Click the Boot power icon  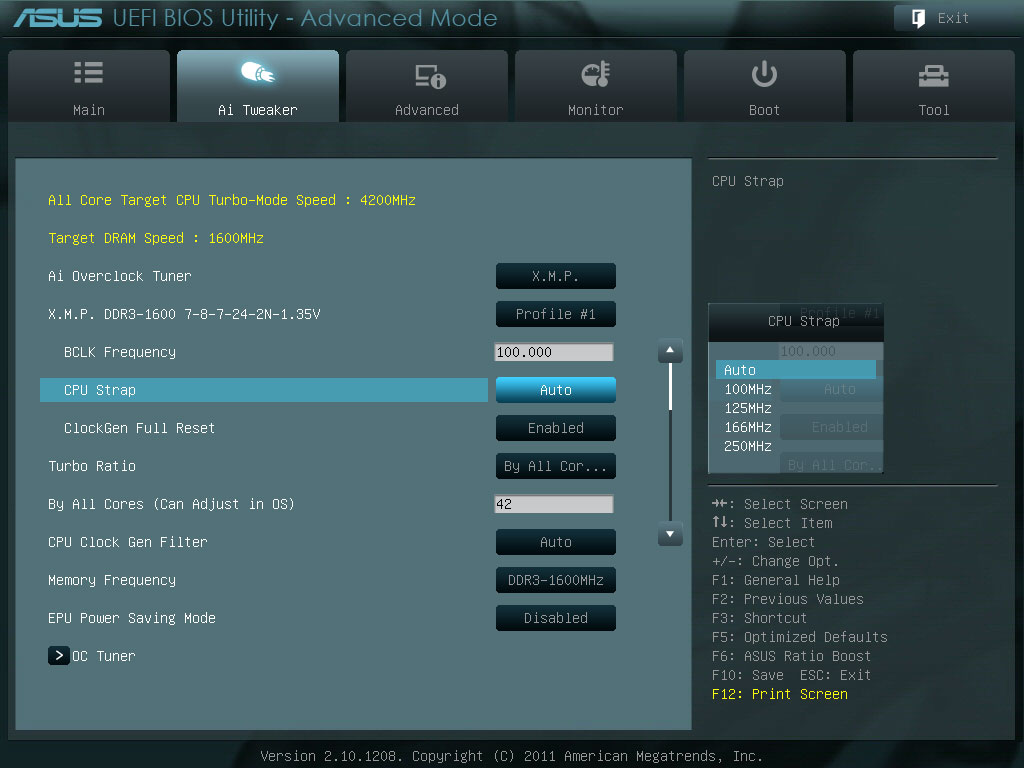[764, 74]
